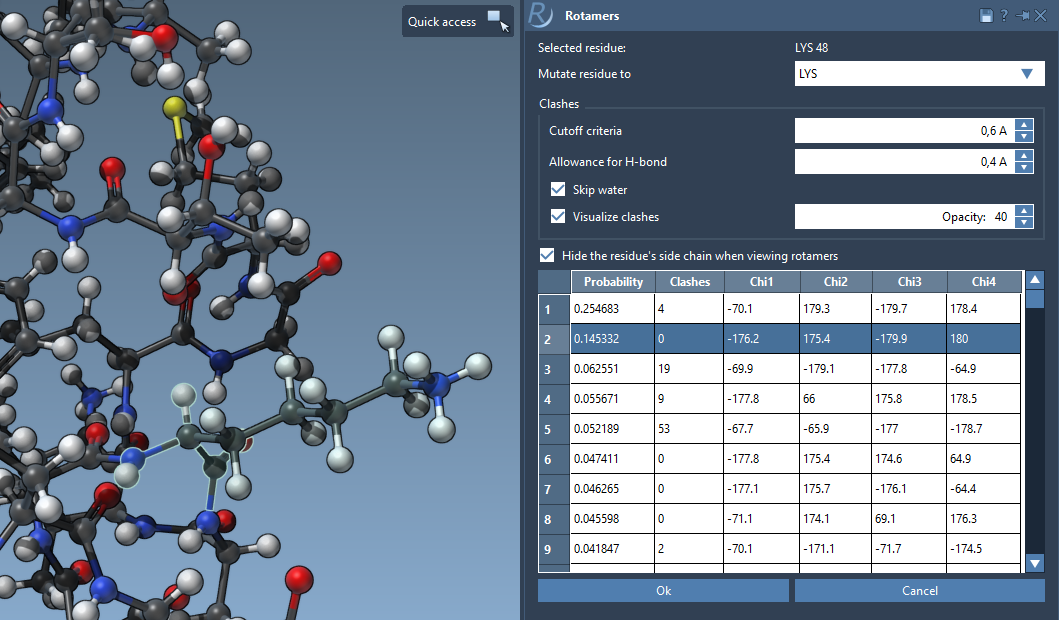Click the Quick access selection icon
The width and height of the screenshot is (1059, 620).
pos(497,20)
